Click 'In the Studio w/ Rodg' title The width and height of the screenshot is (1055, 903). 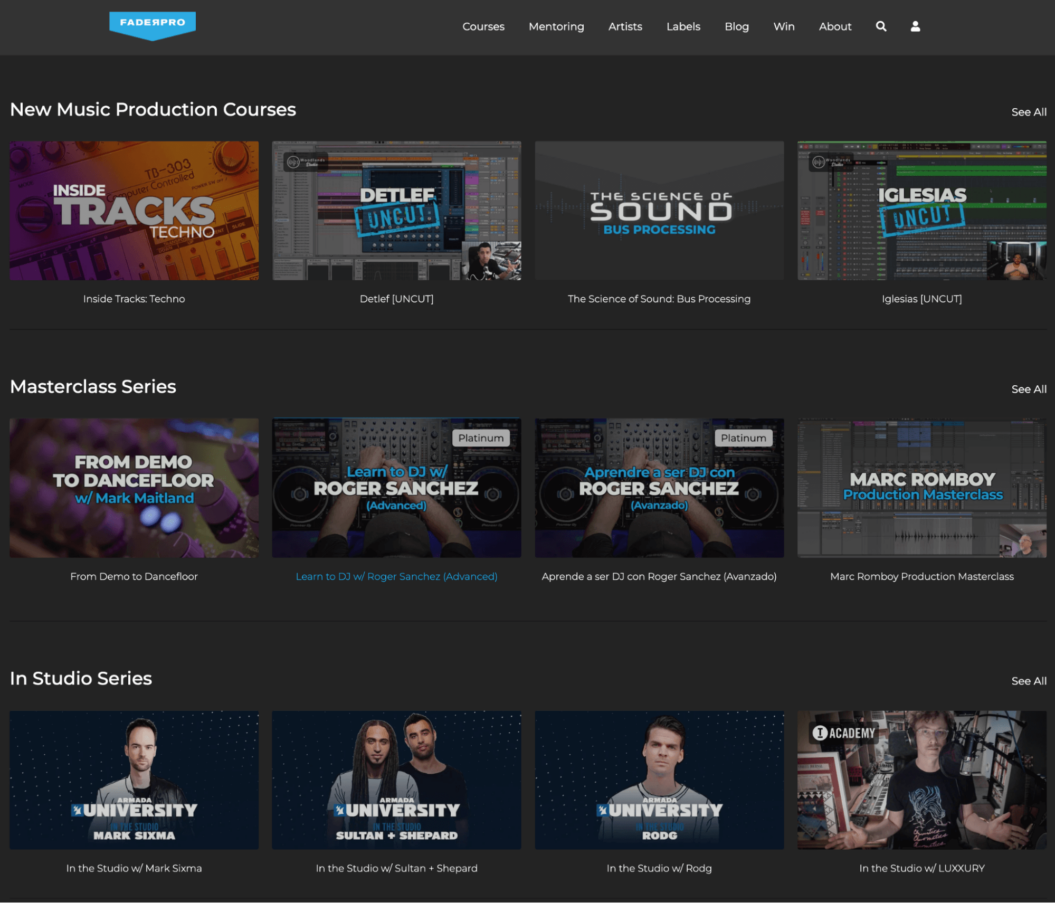(x=659, y=868)
